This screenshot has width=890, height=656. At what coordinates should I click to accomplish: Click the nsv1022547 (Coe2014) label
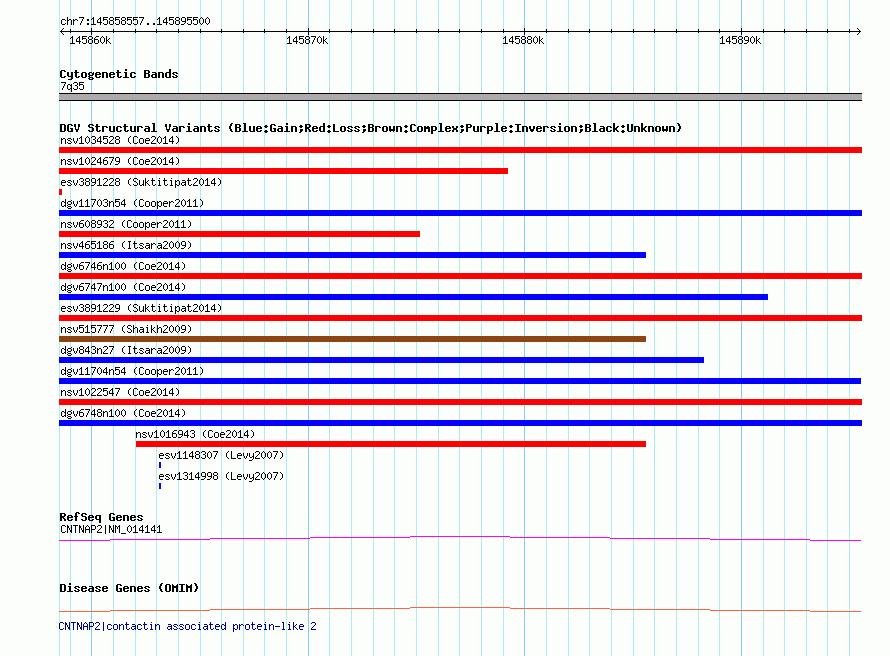tap(120, 392)
